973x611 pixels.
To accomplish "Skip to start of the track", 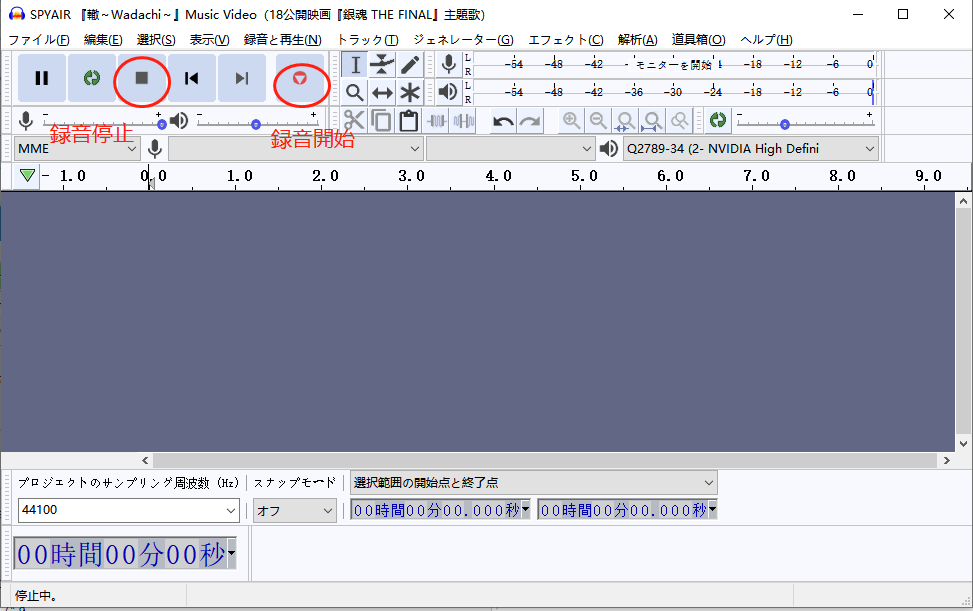I will pyautogui.click(x=192, y=78).
